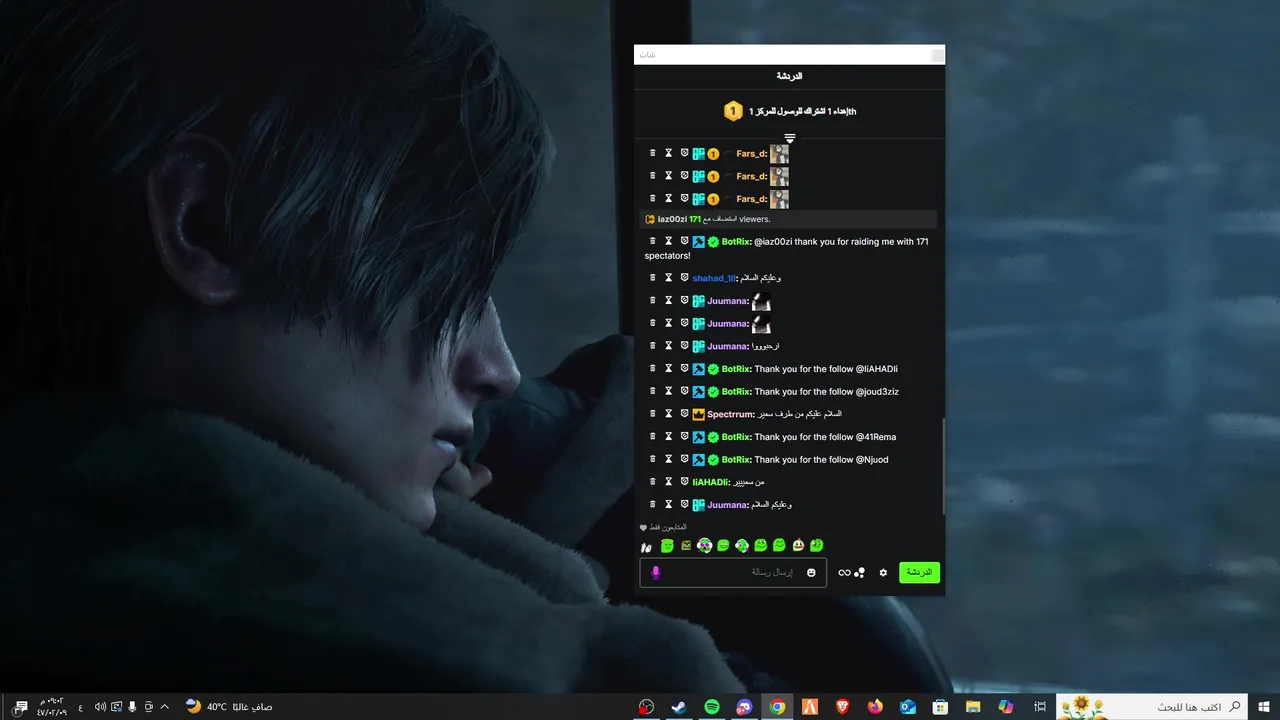Delete shahad_1ll's chat message with trash icon

pyautogui.click(x=653, y=278)
